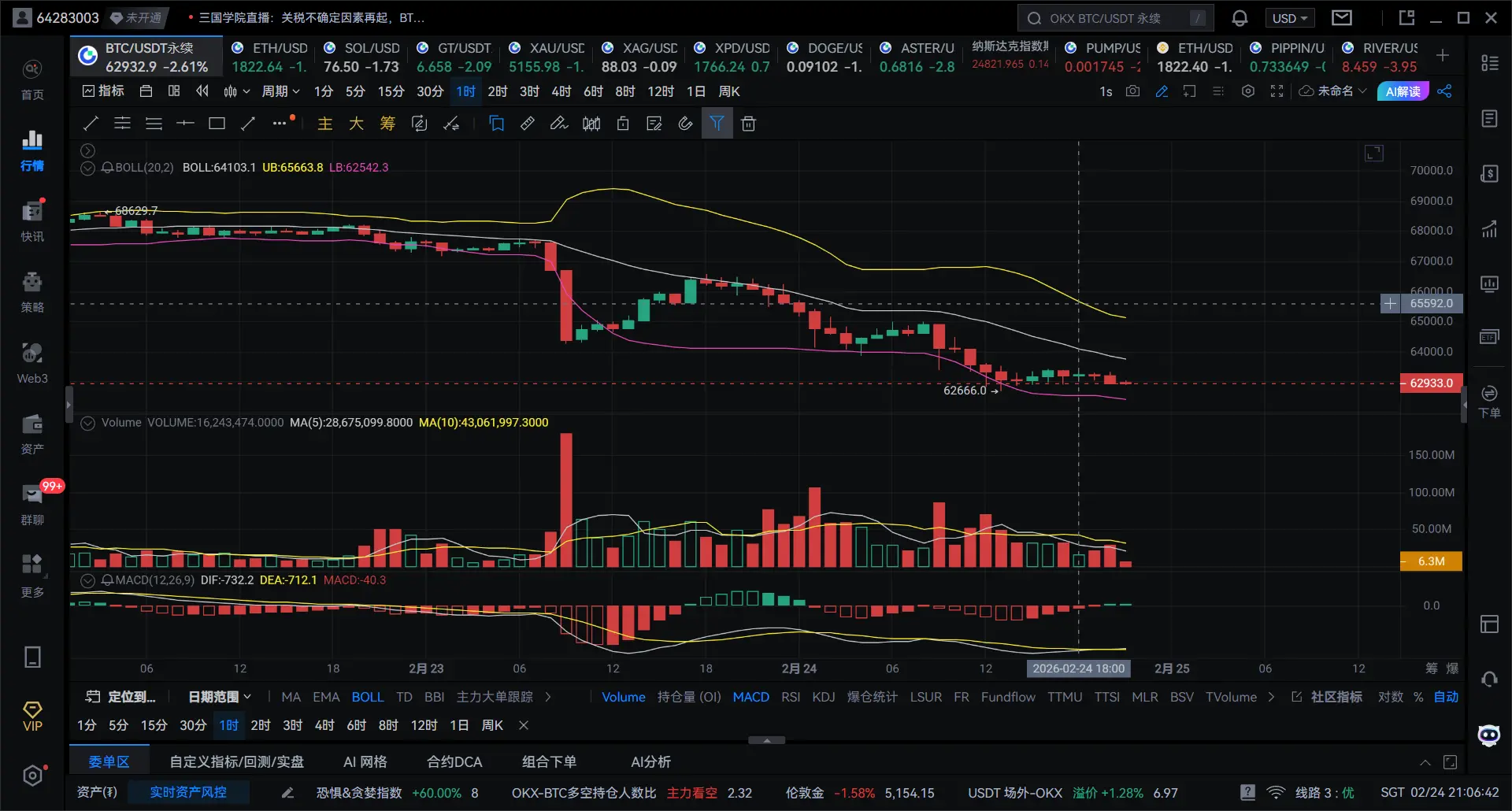Open the mail inbox icon in the title bar
Image resolution: width=1512 pixels, height=811 pixels.
pos(1342,17)
